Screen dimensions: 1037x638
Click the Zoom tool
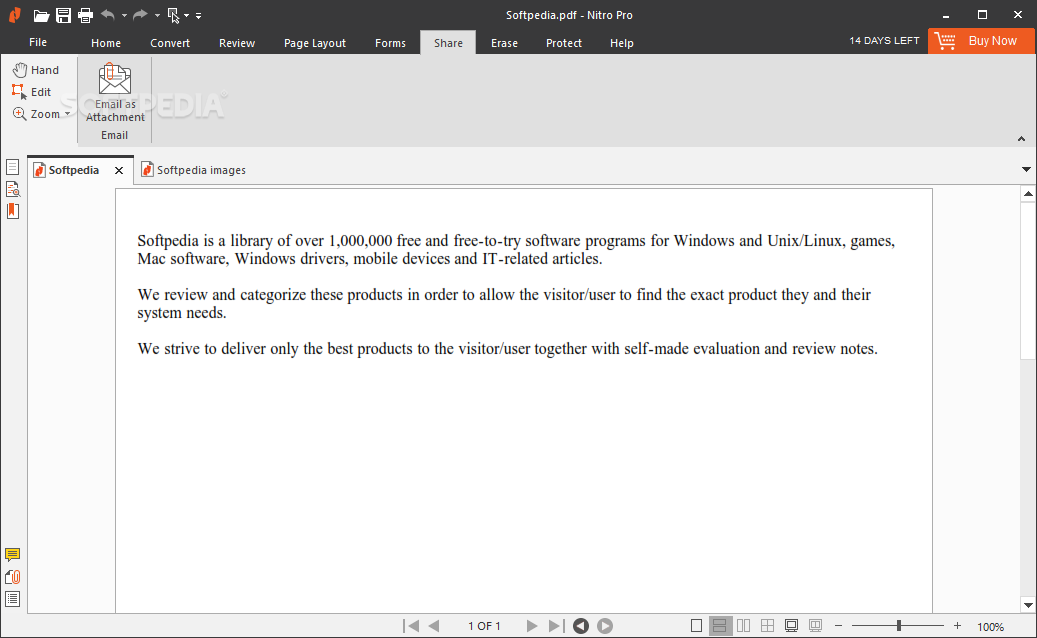(x=36, y=114)
